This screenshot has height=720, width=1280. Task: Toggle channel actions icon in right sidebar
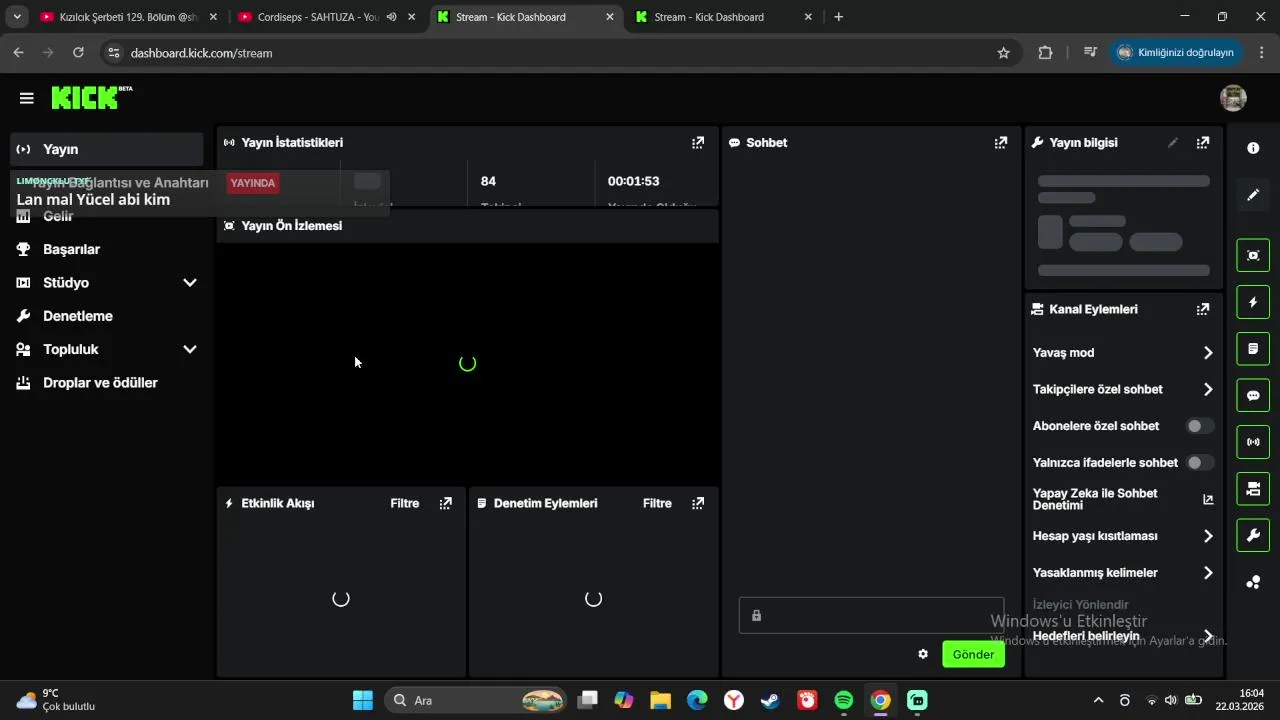pos(1253,489)
